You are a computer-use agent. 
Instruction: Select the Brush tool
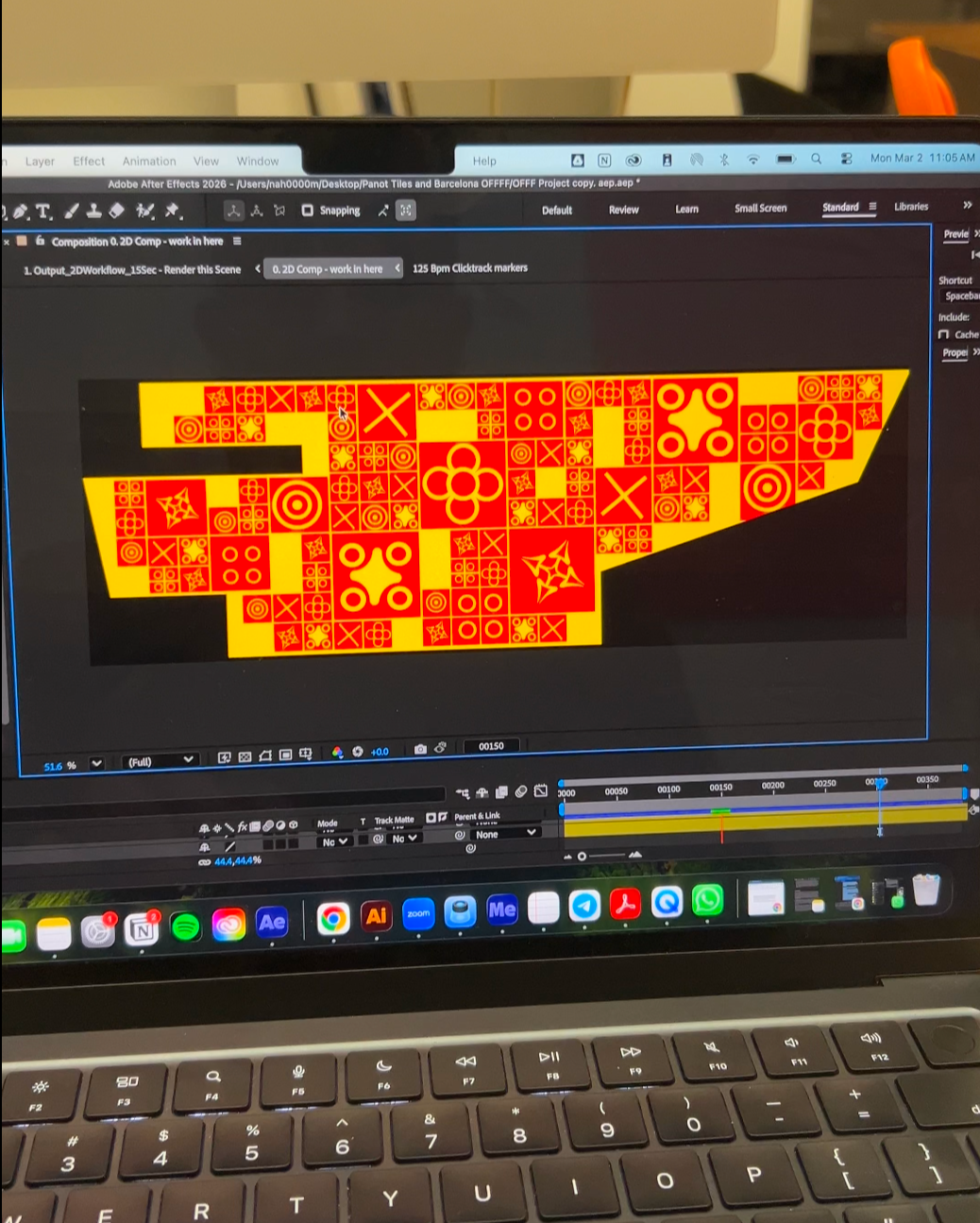[71, 212]
